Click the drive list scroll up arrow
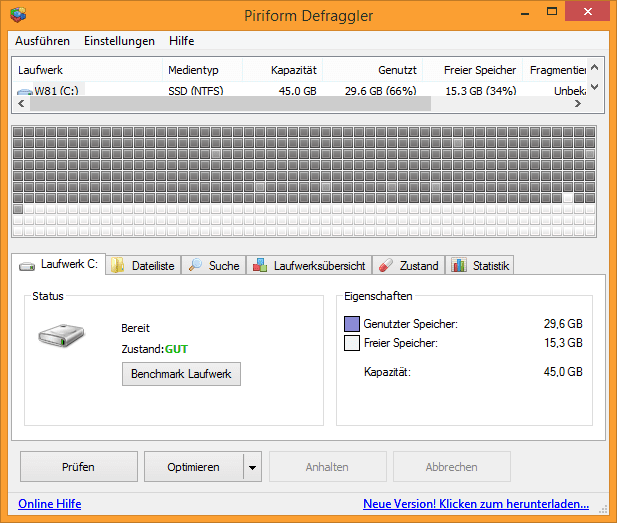The height and width of the screenshot is (523, 617). tap(595, 67)
